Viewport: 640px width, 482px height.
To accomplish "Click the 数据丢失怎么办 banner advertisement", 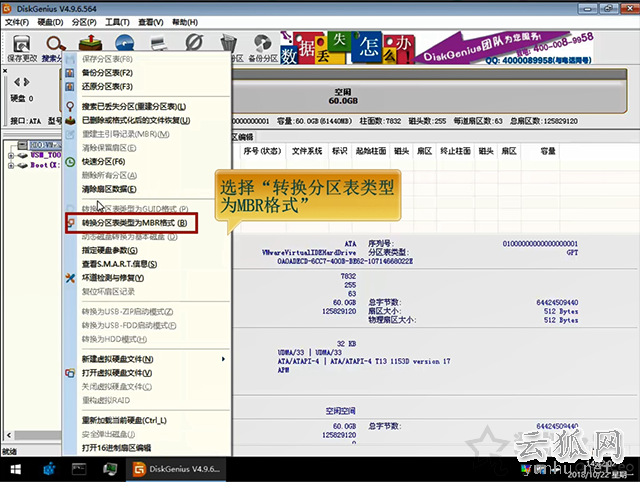I will (x=347, y=48).
